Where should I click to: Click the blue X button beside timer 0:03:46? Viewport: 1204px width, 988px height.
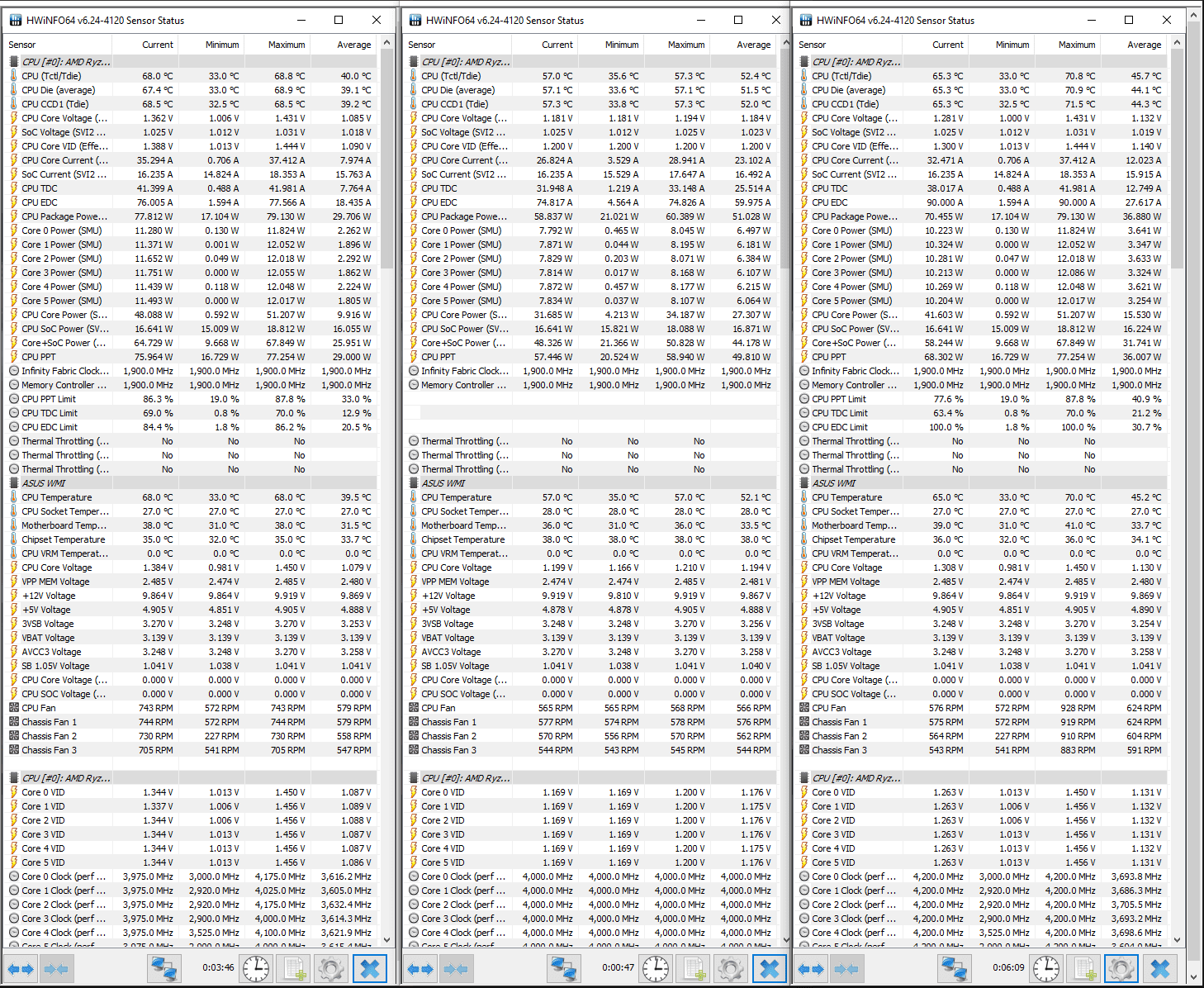pyautogui.click(x=370, y=968)
